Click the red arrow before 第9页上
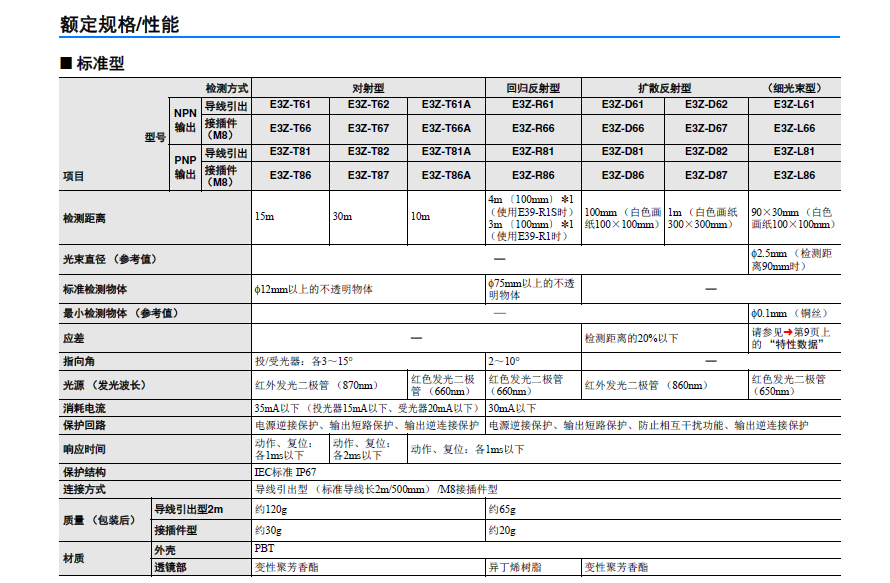 click(x=788, y=332)
